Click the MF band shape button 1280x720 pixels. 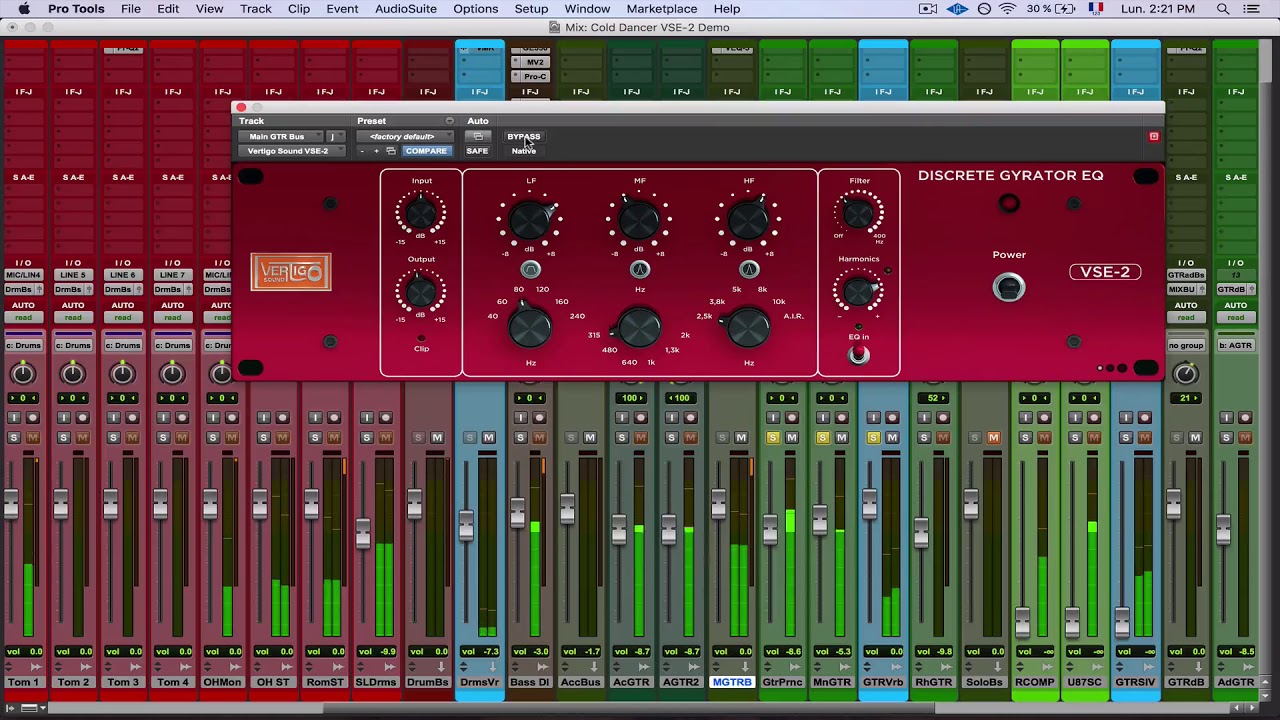coord(640,270)
